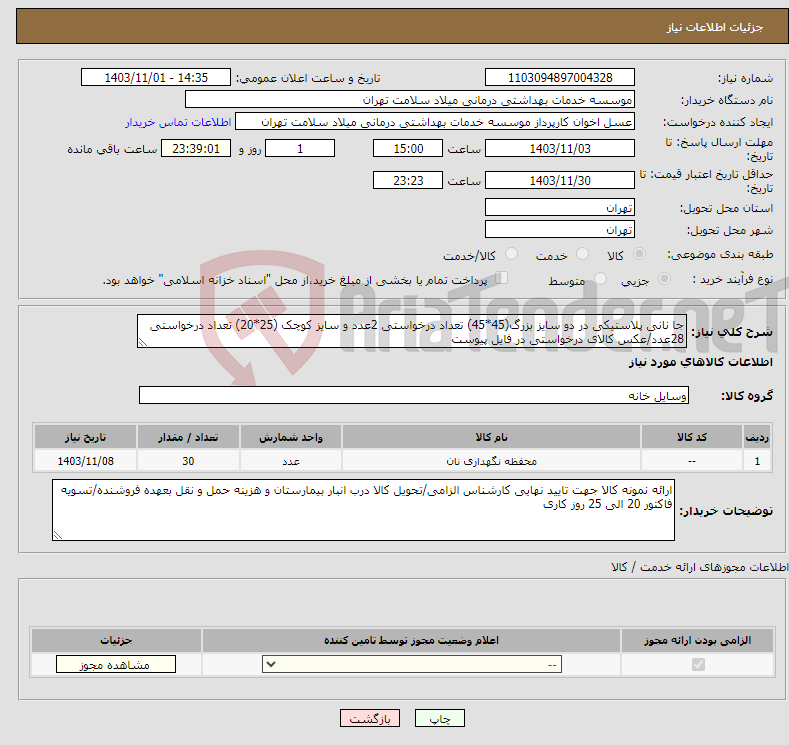This screenshot has height=745, width=789.
Task: Click the شماره نیاز number field
Action: coord(559,78)
